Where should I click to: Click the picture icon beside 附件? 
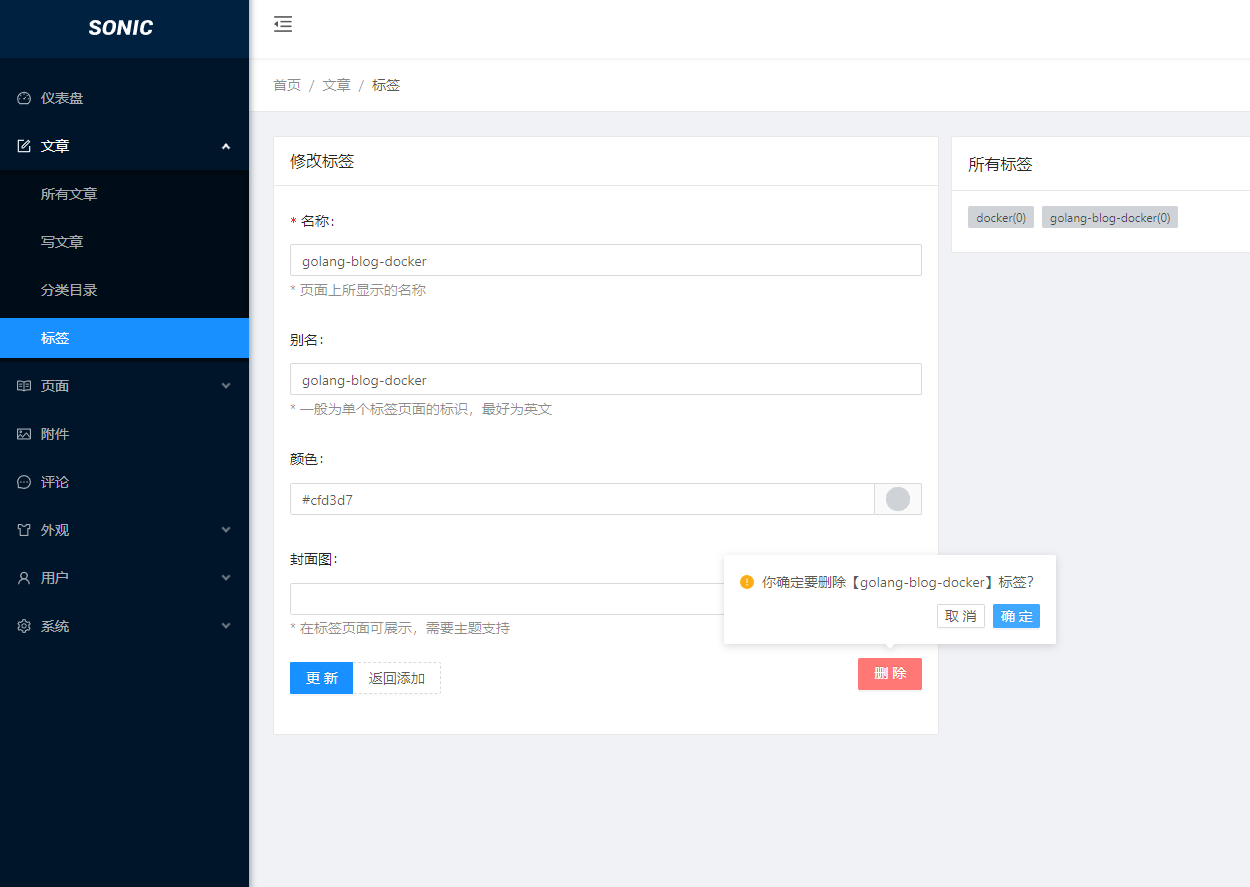coord(24,434)
